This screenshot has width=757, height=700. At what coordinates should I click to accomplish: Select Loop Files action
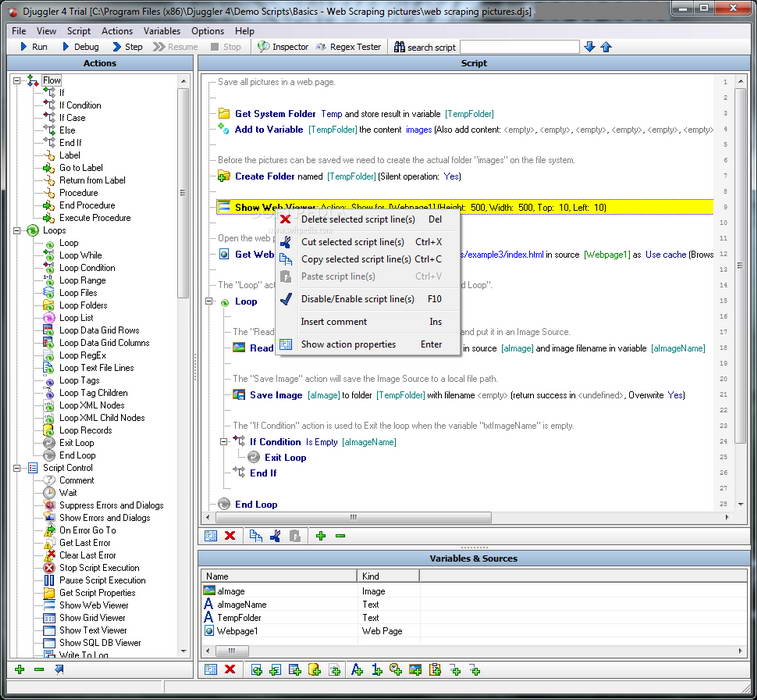point(78,293)
